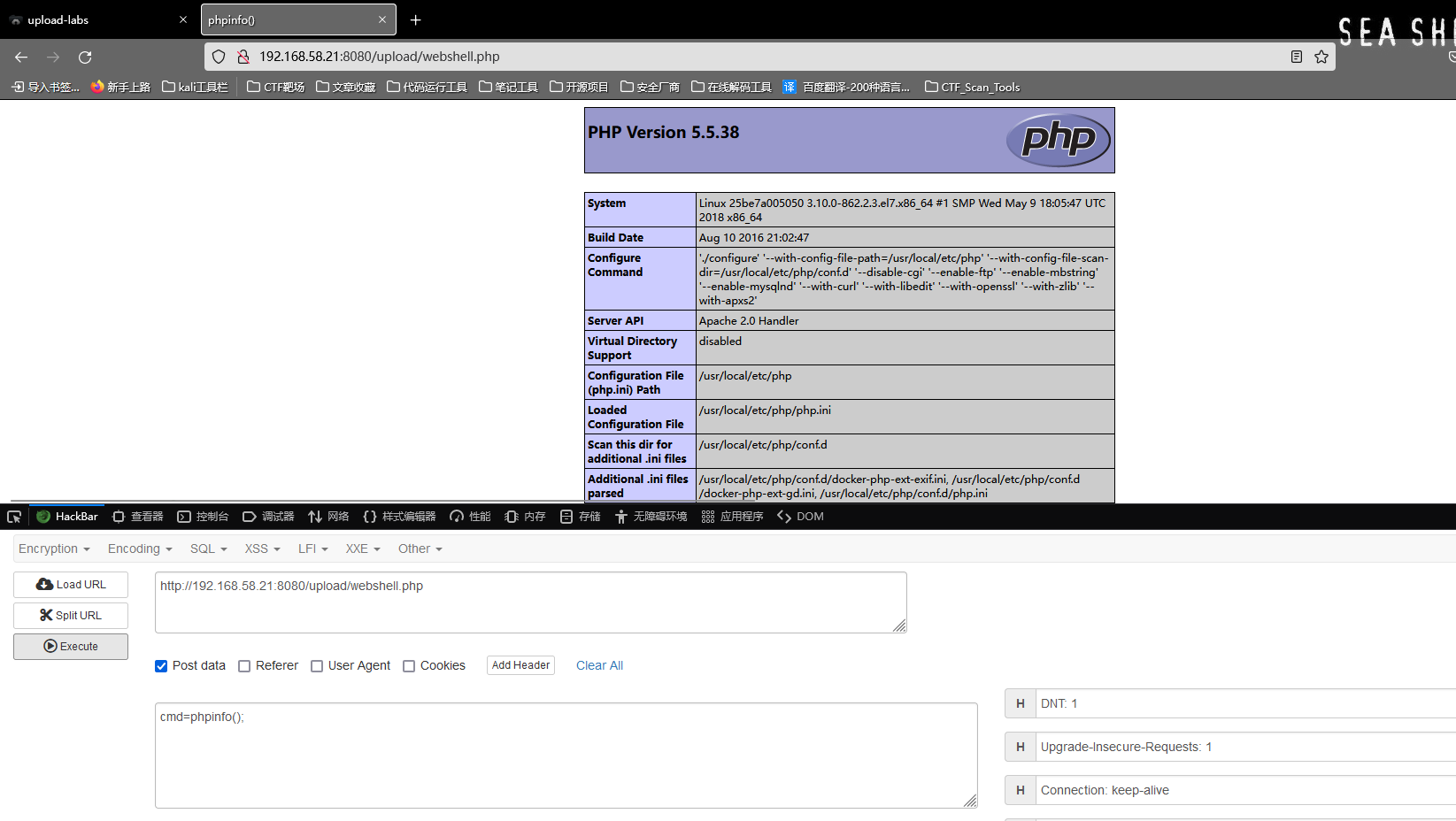Click the Load URL button

point(71,585)
